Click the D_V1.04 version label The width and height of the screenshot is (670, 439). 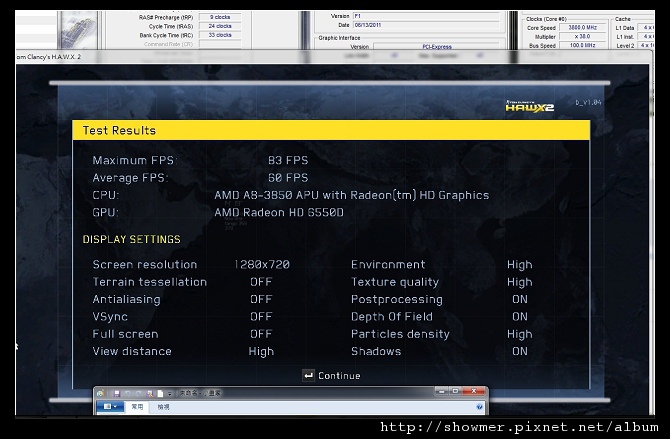(588, 103)
